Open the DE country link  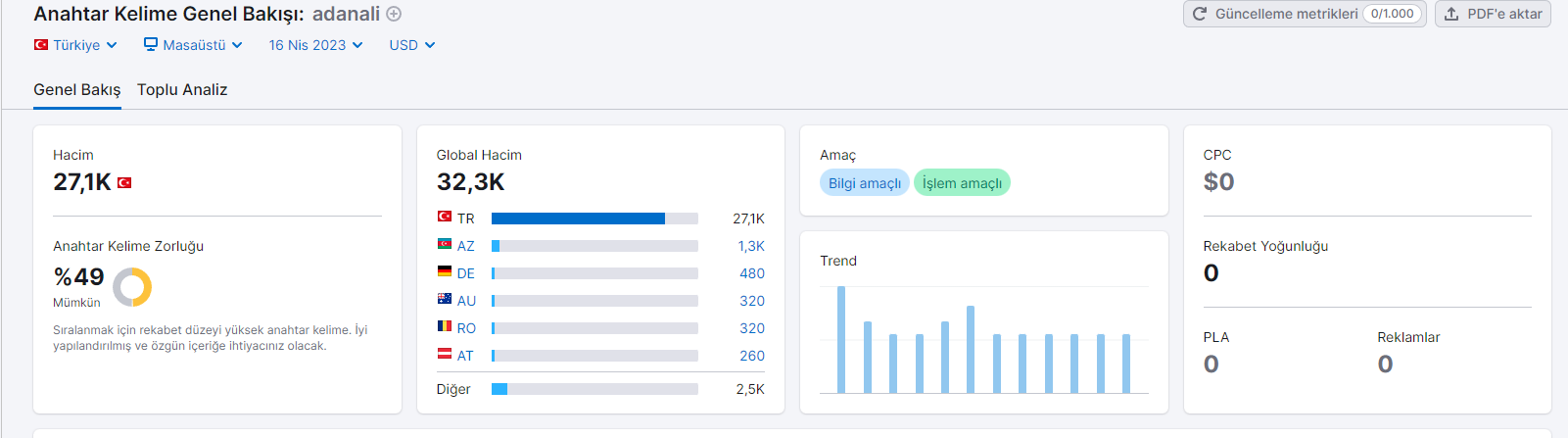(x=466, y=273)
